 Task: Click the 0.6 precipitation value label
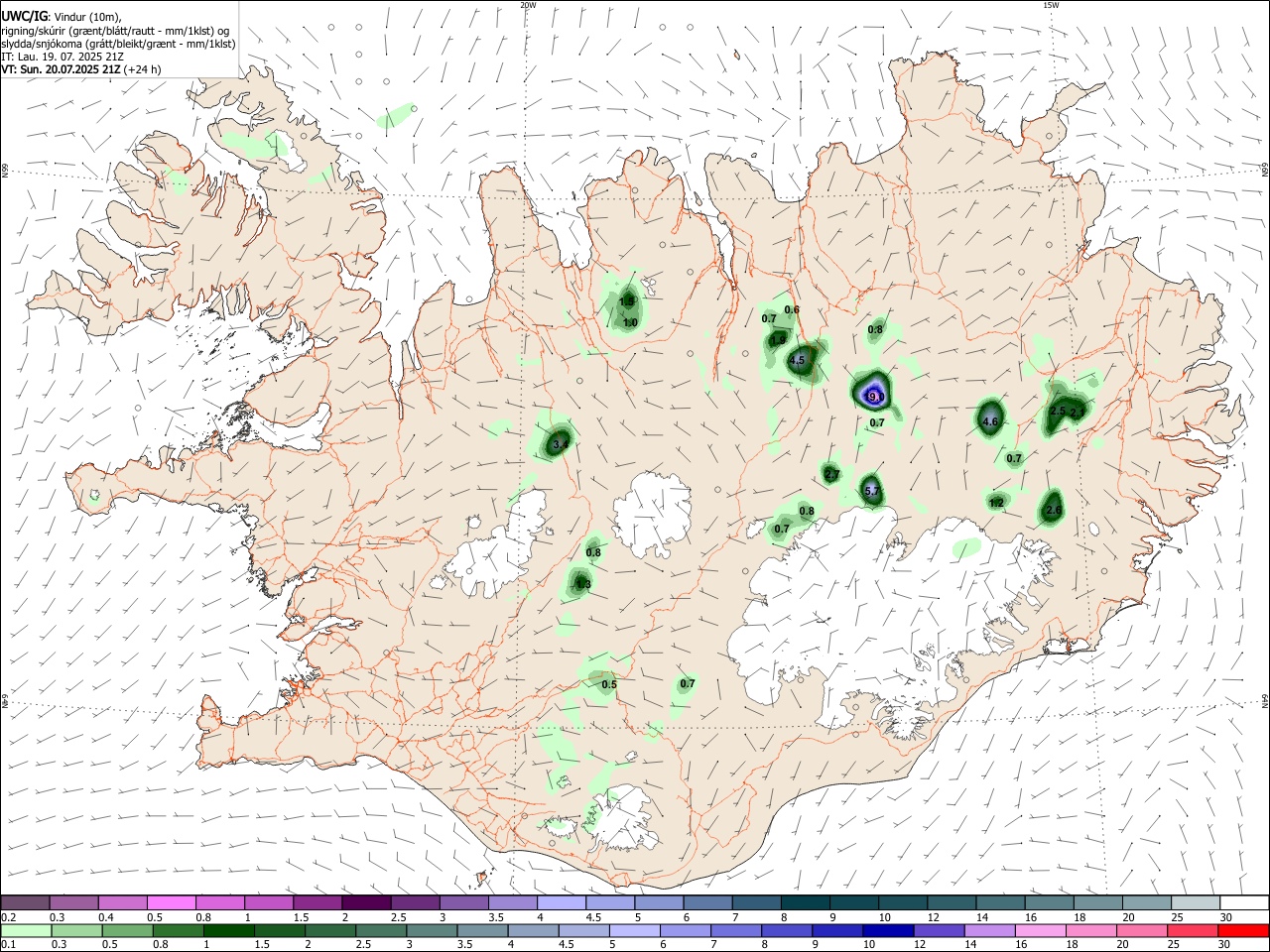(792, 310)
